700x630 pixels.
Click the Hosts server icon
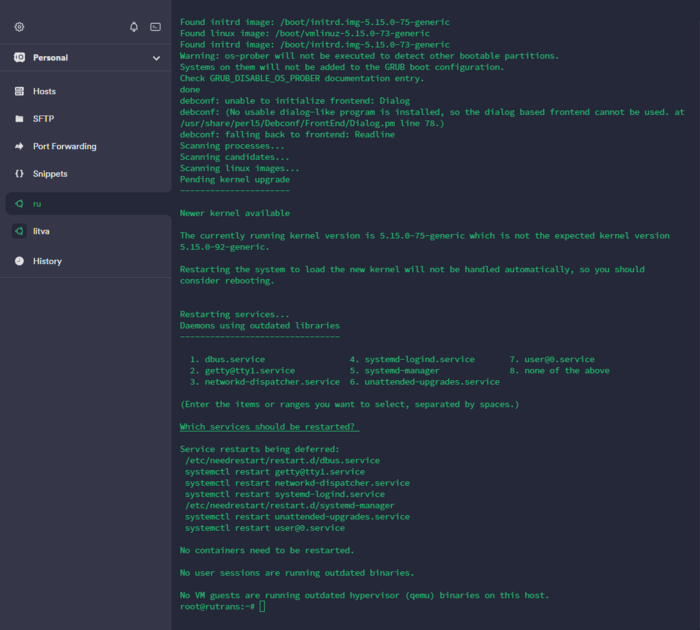coord(19,91)
